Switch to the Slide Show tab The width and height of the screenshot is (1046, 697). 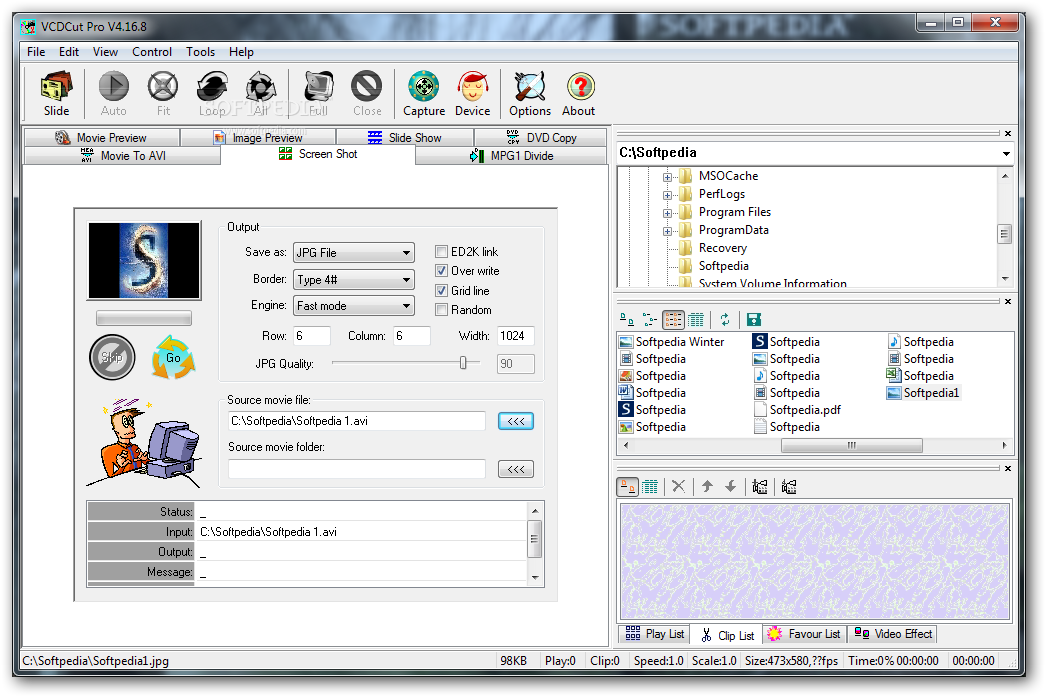pyautogui.click(x=405, y=137)
